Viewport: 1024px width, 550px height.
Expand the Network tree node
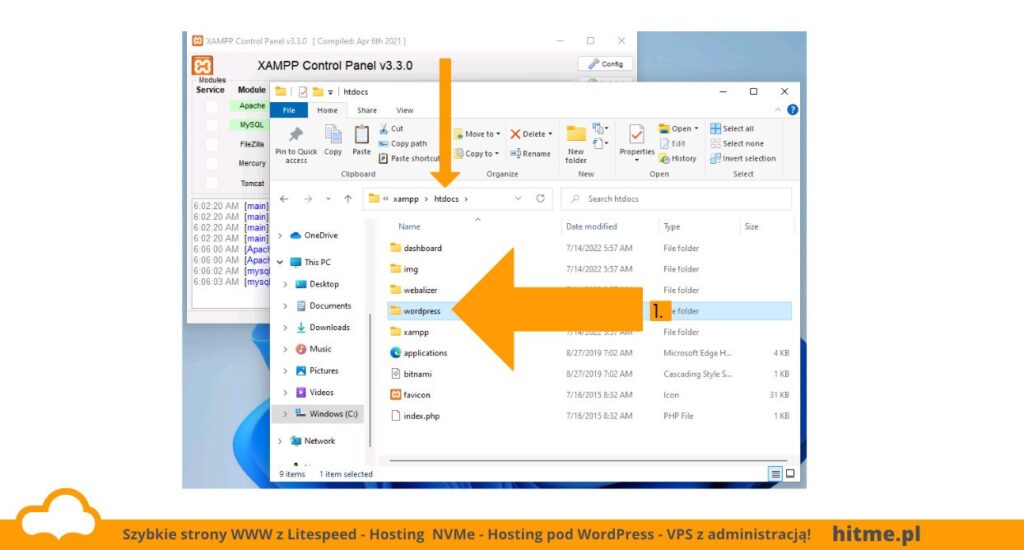(x=280, y=442)
